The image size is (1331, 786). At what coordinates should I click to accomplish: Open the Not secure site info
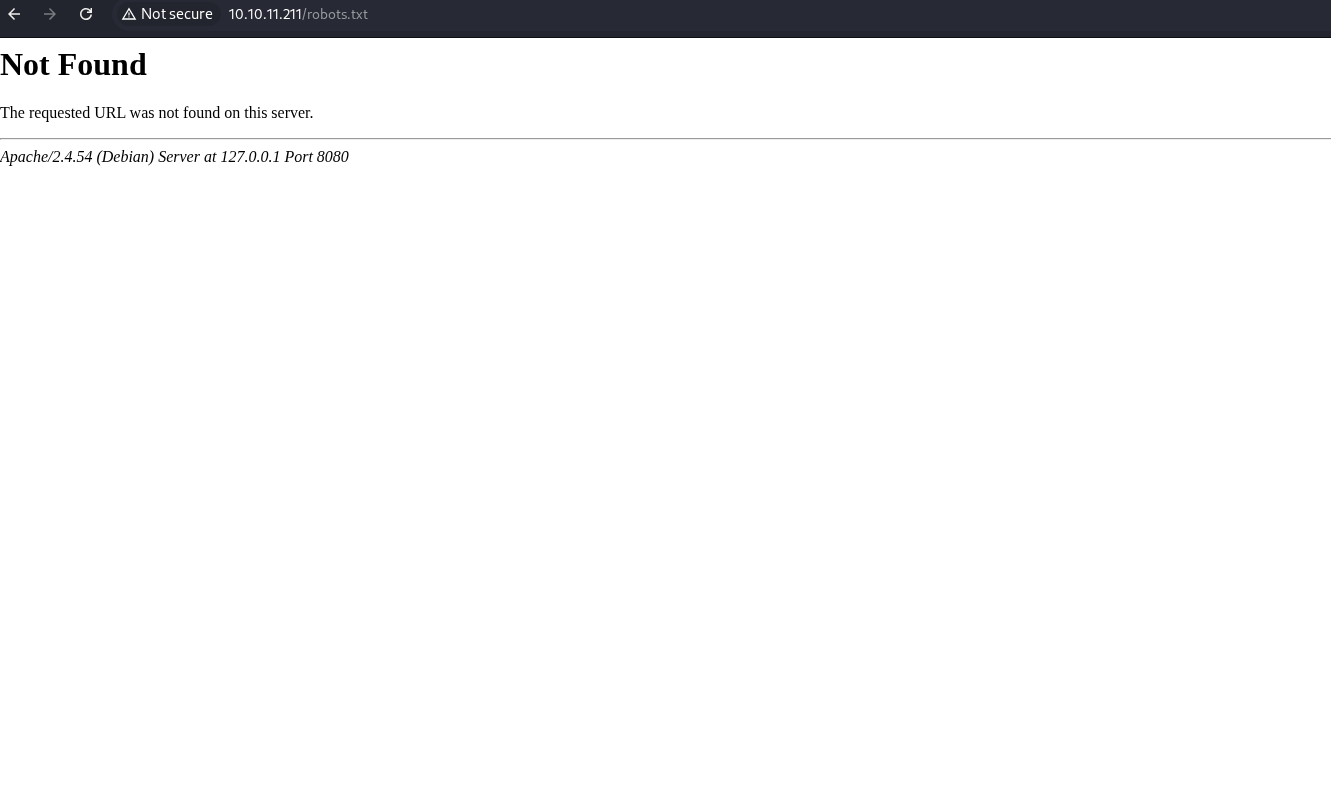click(176, 14)
